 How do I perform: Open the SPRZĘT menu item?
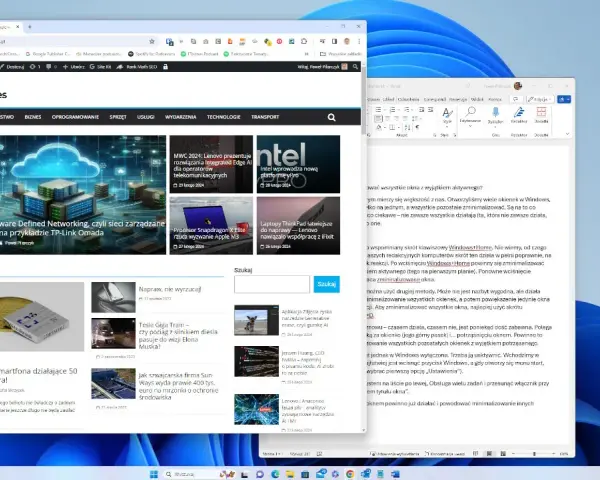coord(118,117)
